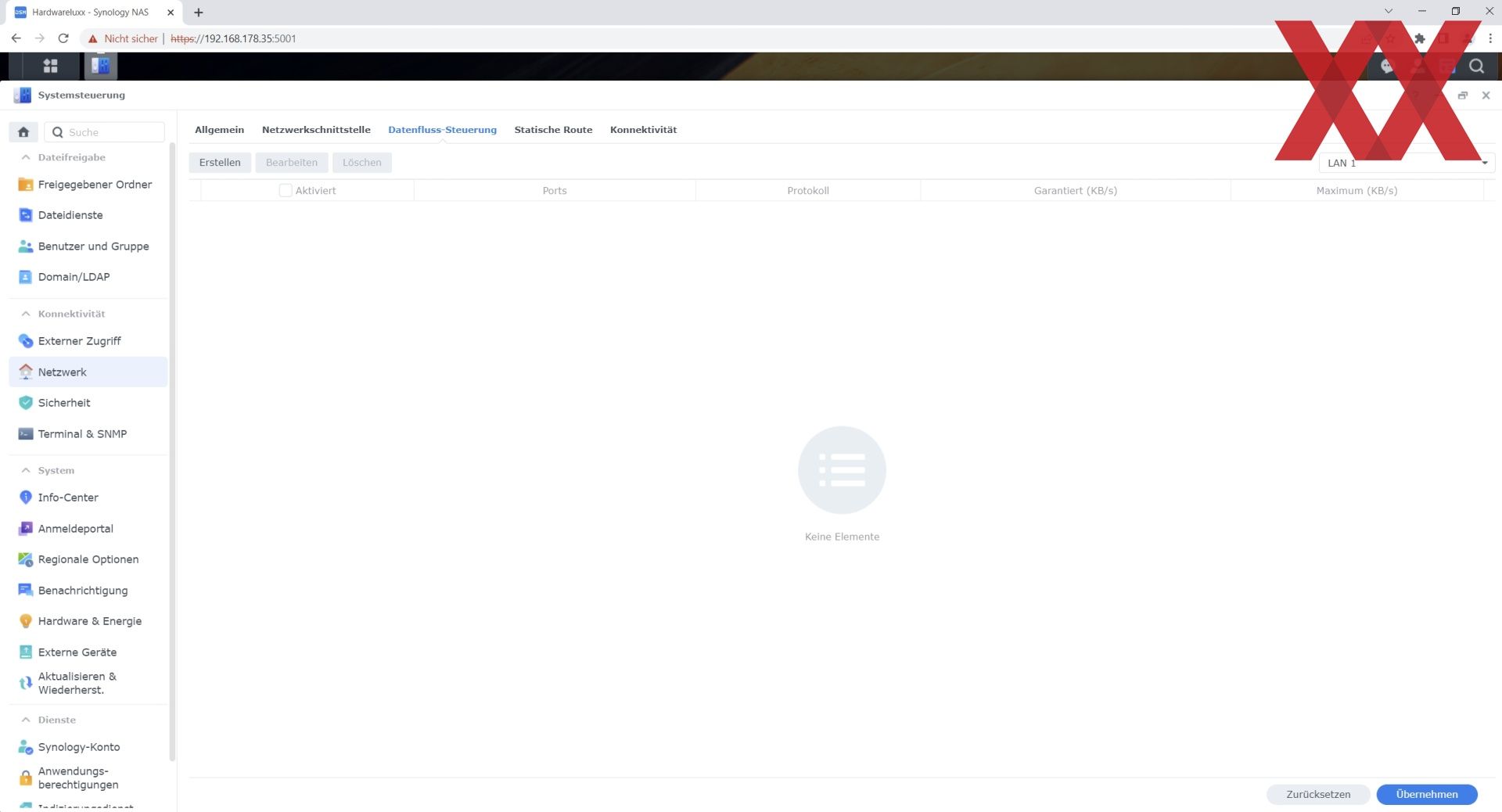Go back in browser history
Image resolution: width=1502 pixels, height=812 pixels.
click(x=16, y=38)
